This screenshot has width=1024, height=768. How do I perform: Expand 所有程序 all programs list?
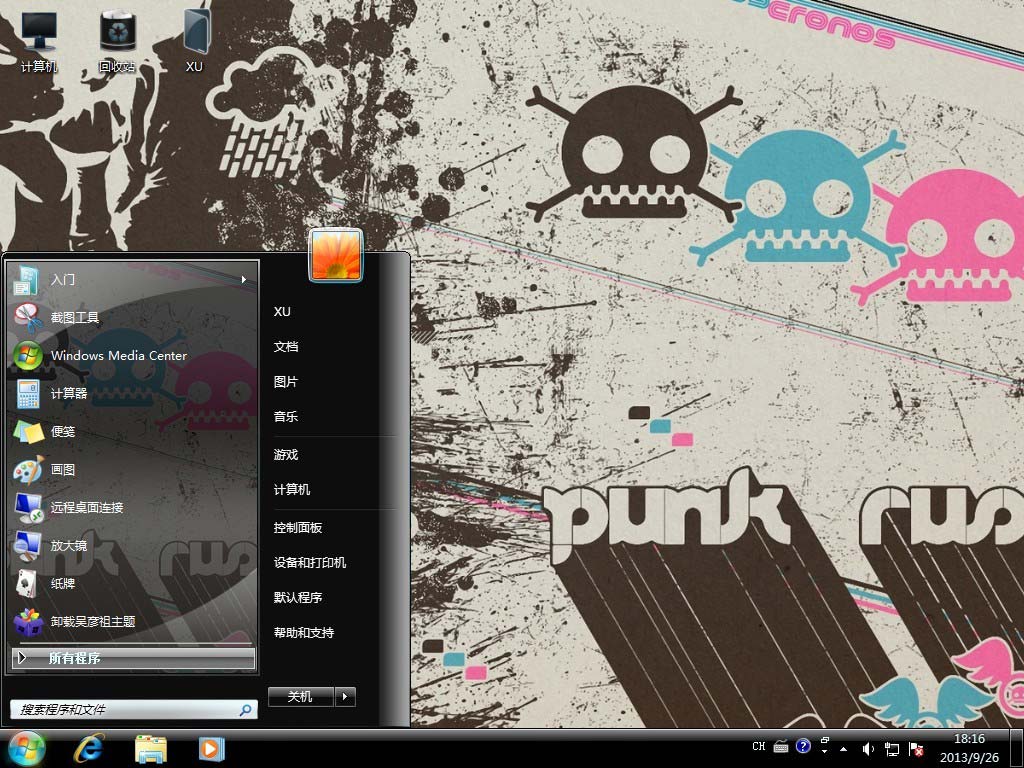133,658
